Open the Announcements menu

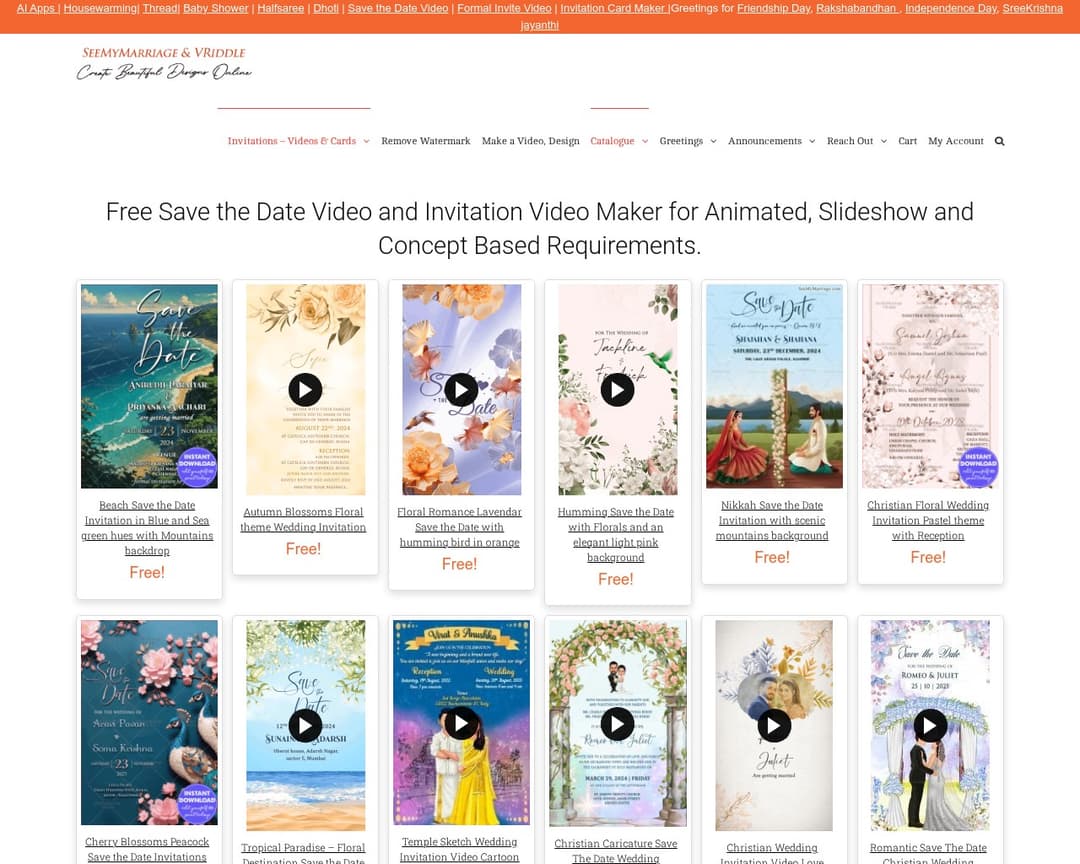[x=770, y=141]
